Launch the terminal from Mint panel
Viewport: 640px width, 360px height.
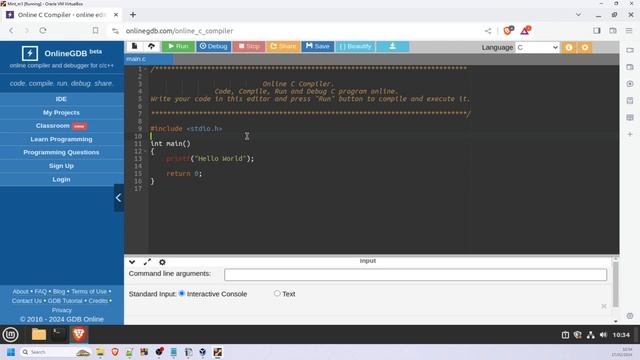pyautogui.click(x=58, y=335)
